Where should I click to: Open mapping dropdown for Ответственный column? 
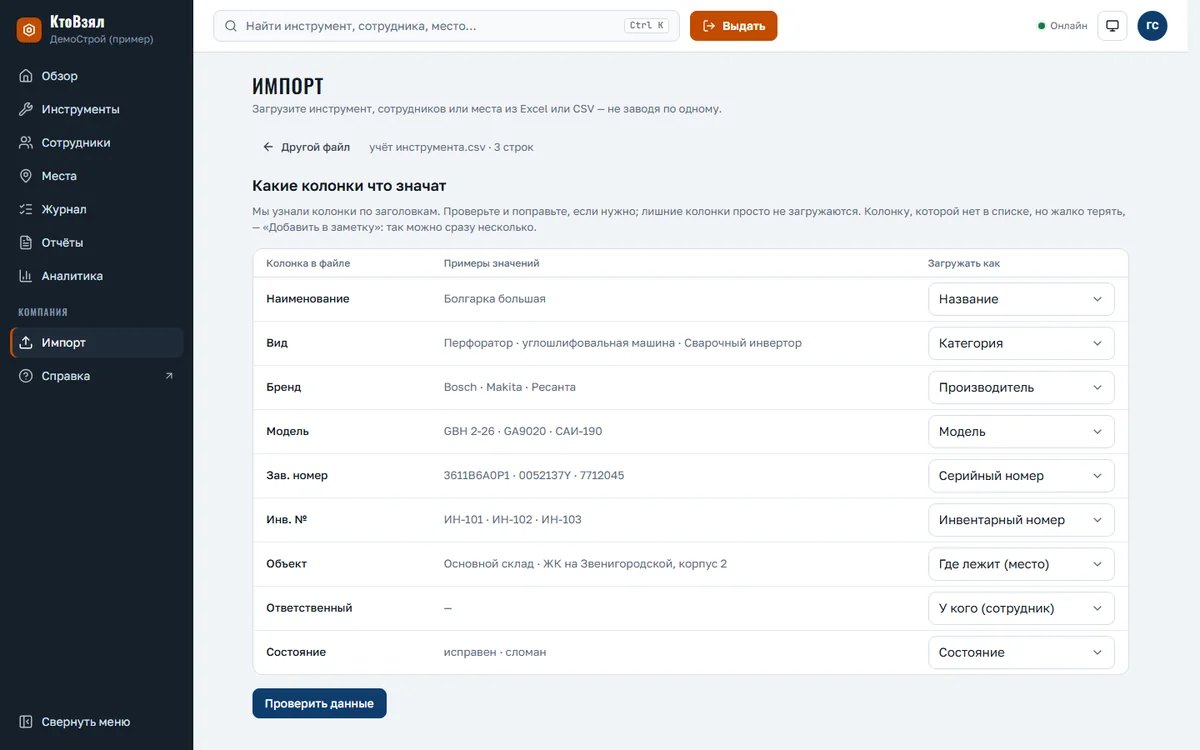1021,608
